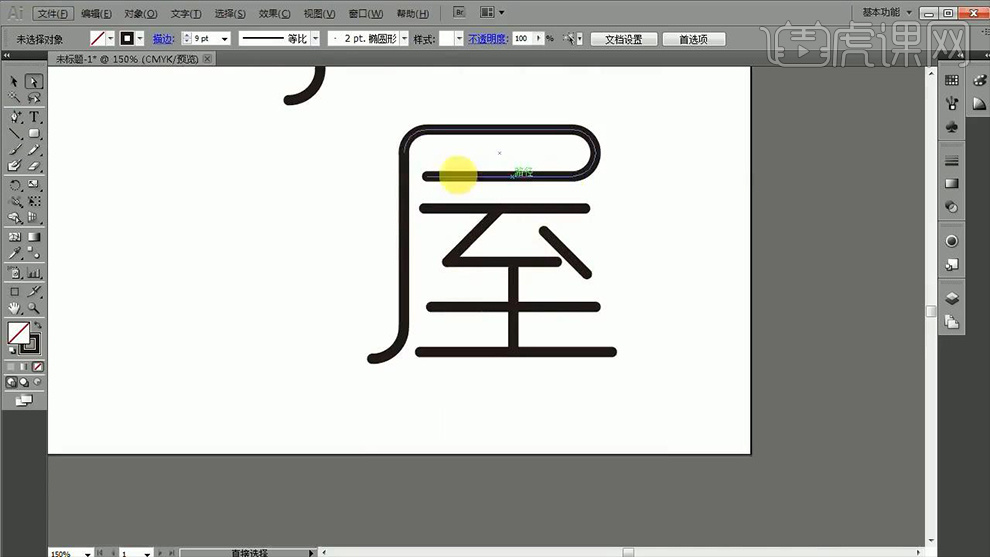
Task: Open the Layers panel icon
Action: pos(952,299)
